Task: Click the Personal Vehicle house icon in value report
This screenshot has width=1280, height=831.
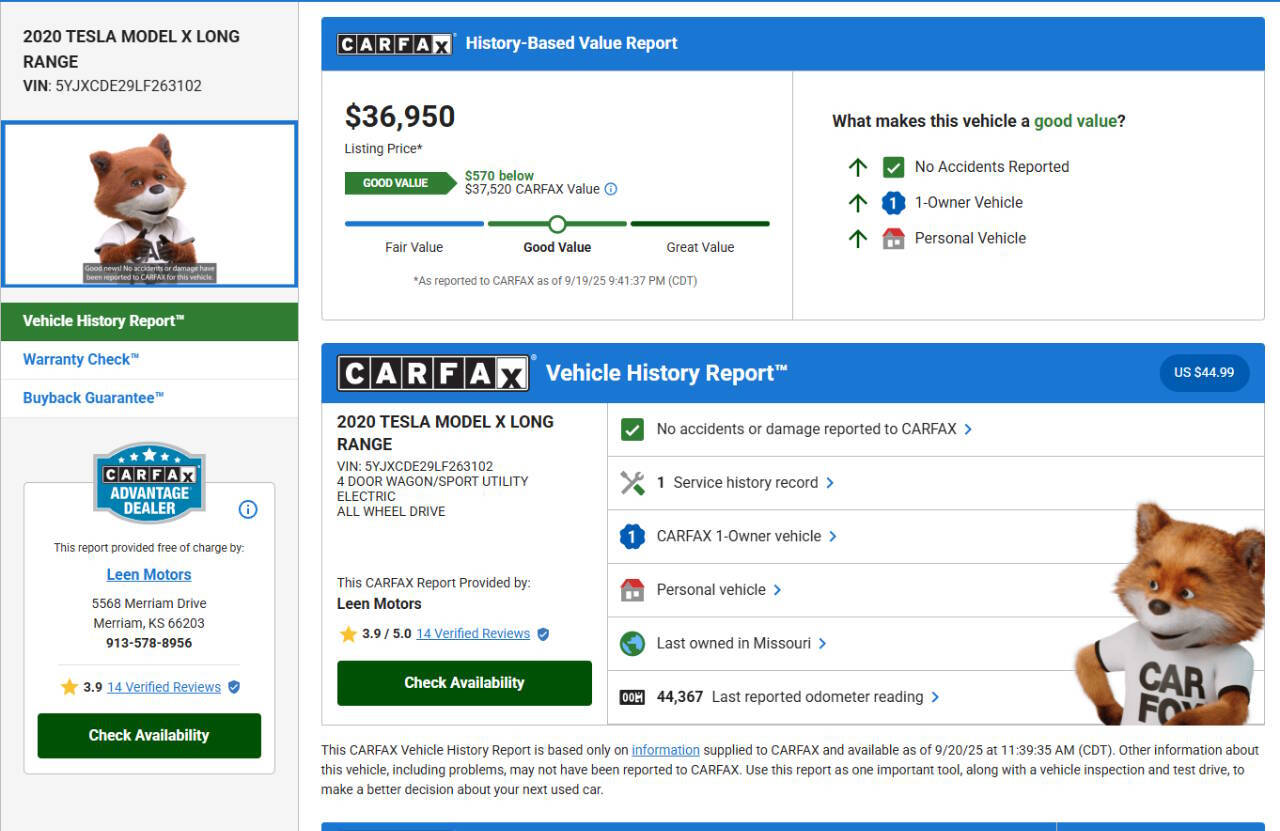Action: (893, 238)
